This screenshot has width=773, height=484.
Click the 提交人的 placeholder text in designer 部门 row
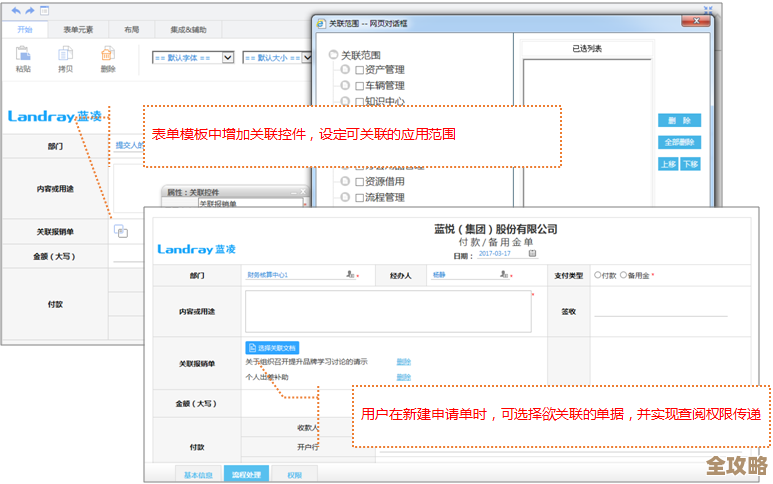129,145
